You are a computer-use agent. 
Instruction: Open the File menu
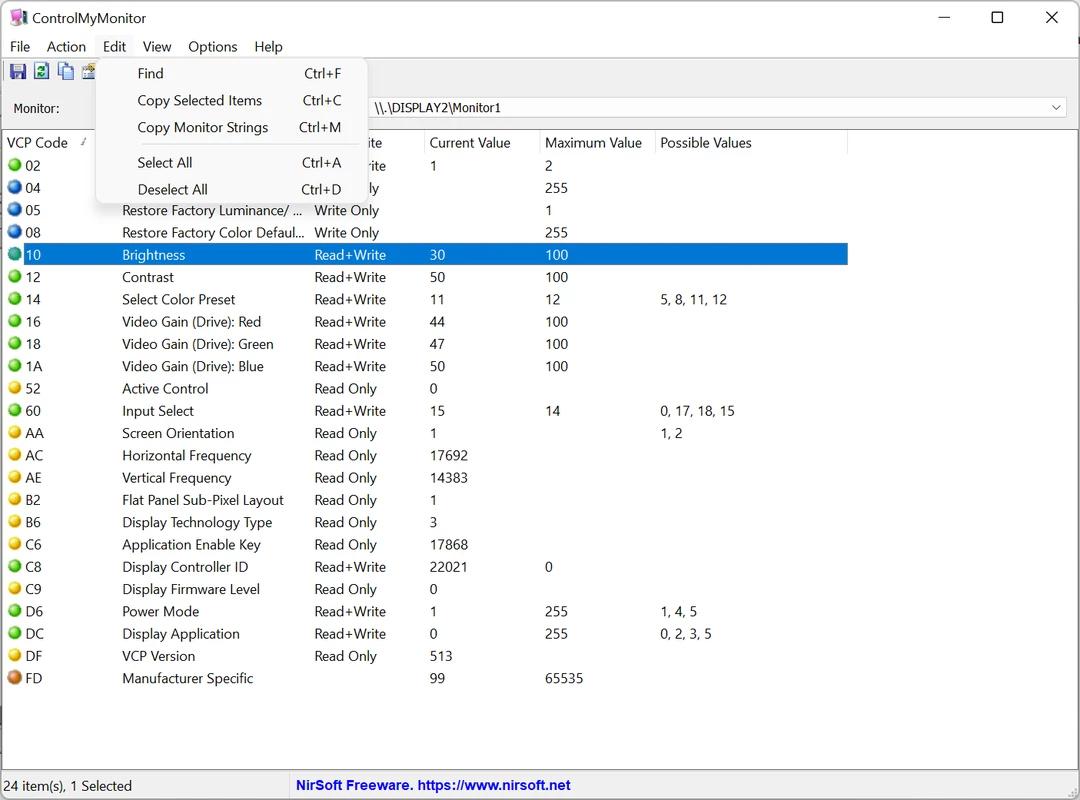[x=20, y=47]
